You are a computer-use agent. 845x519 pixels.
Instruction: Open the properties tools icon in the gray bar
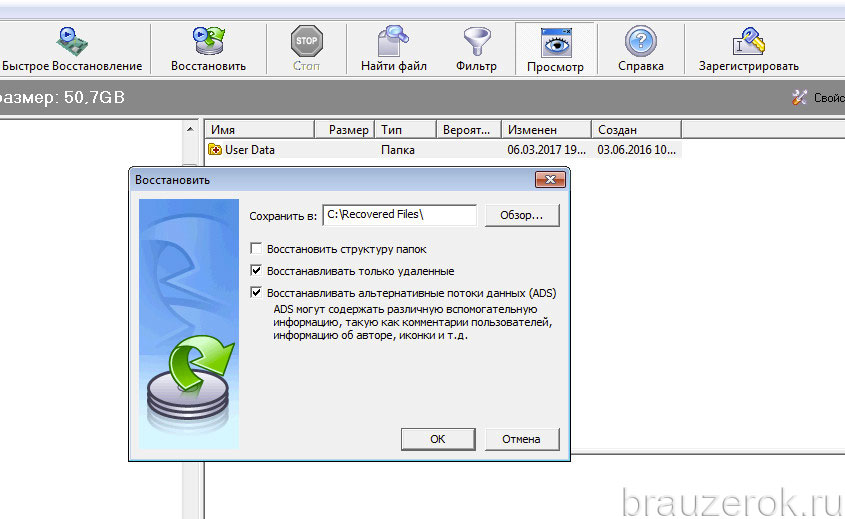(x=800, y=98)
